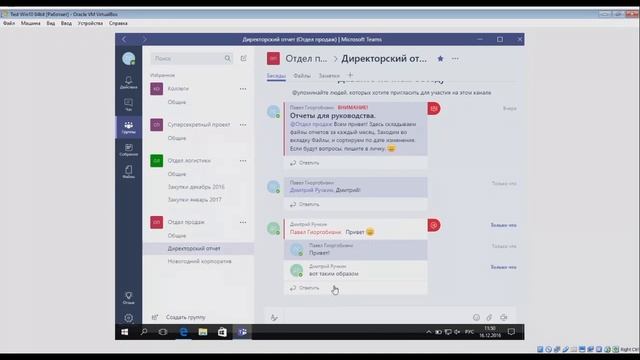Open the Закупки декабрь 2016 channel
The width and height of the screenshot is (640, 360).
(x=196, y=187)
